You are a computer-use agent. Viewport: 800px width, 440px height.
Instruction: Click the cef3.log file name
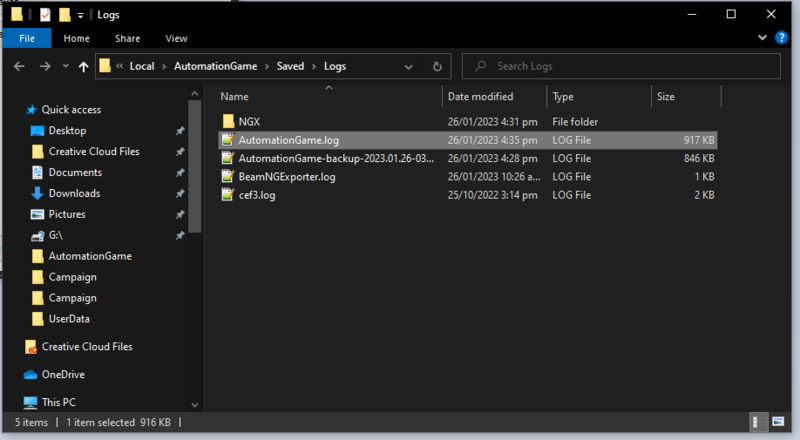point(257,195)
